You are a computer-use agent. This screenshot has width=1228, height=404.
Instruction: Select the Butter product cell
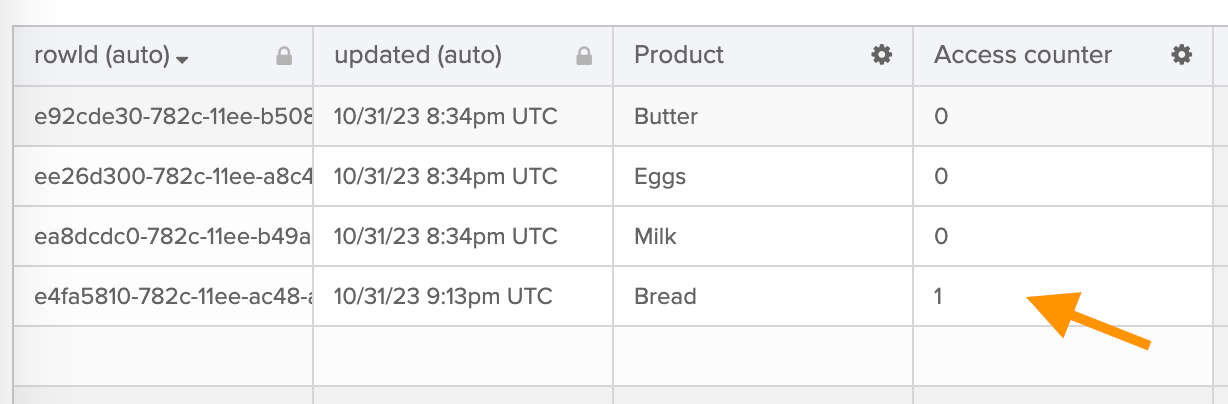pyautogui.click(x=666, y=116)
